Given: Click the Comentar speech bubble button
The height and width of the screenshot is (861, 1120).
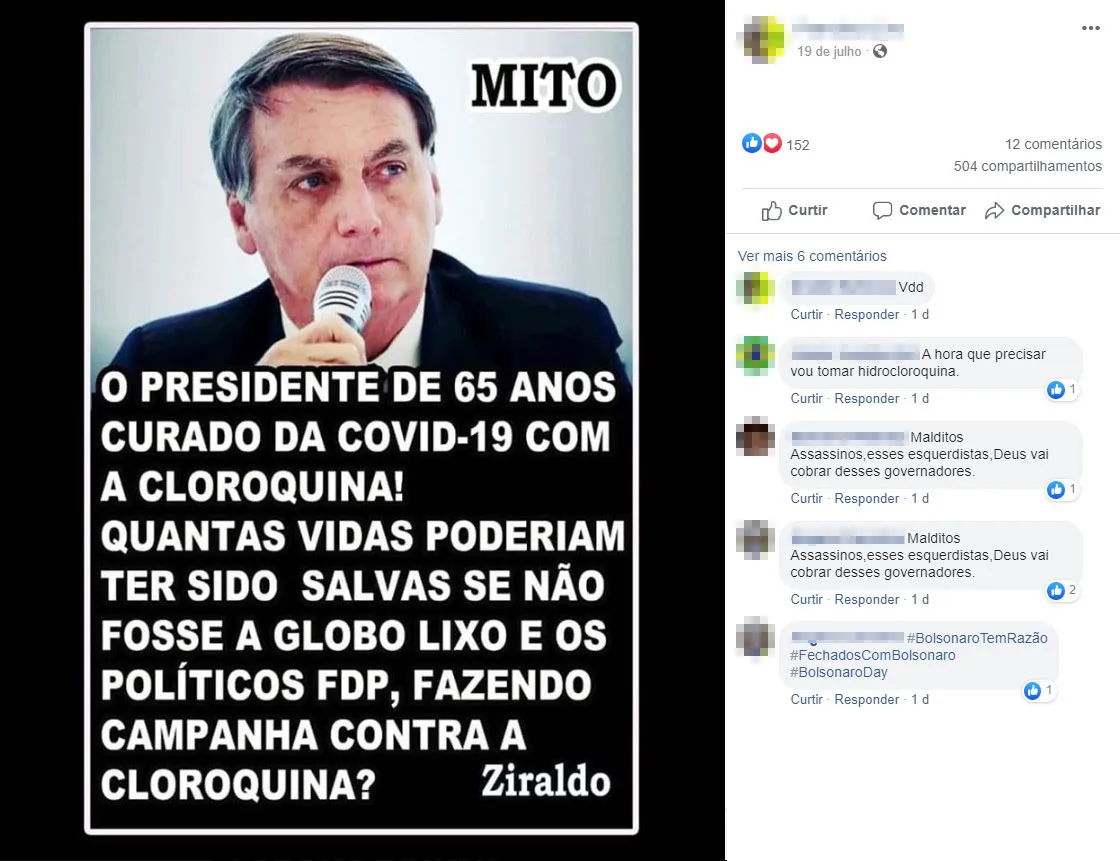Looking at the screenshot, I should pyautogui.click(x=919, y=210).
